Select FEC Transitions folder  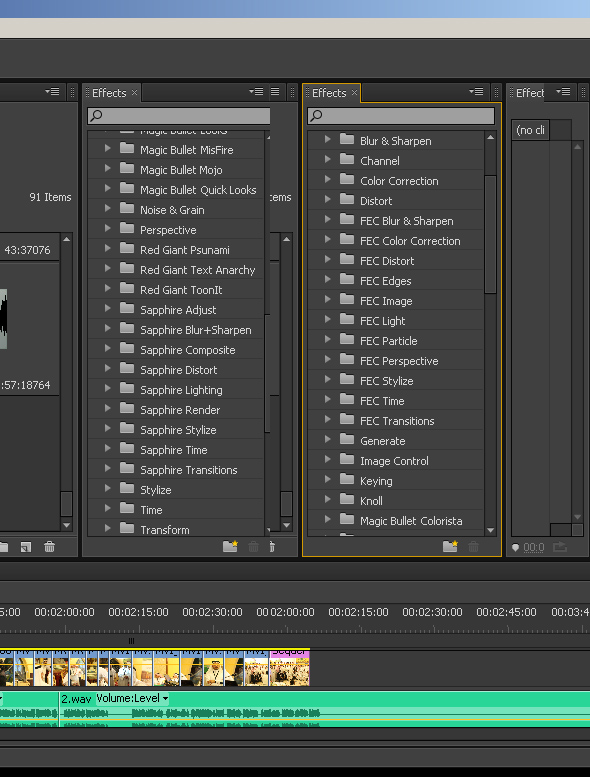tap(397, 421)
